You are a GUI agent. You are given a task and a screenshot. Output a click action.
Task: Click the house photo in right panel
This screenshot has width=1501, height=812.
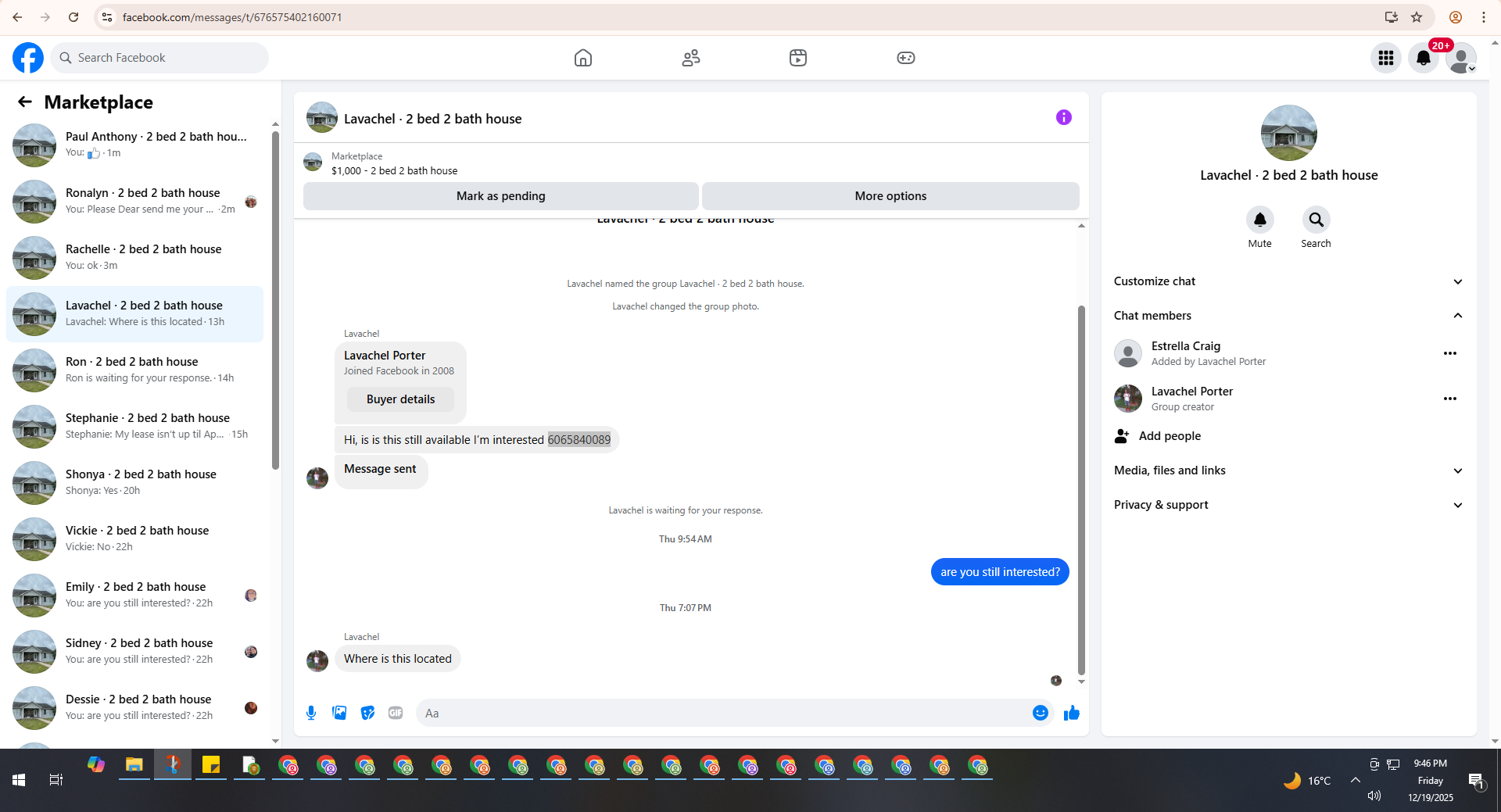[1289, 133]
